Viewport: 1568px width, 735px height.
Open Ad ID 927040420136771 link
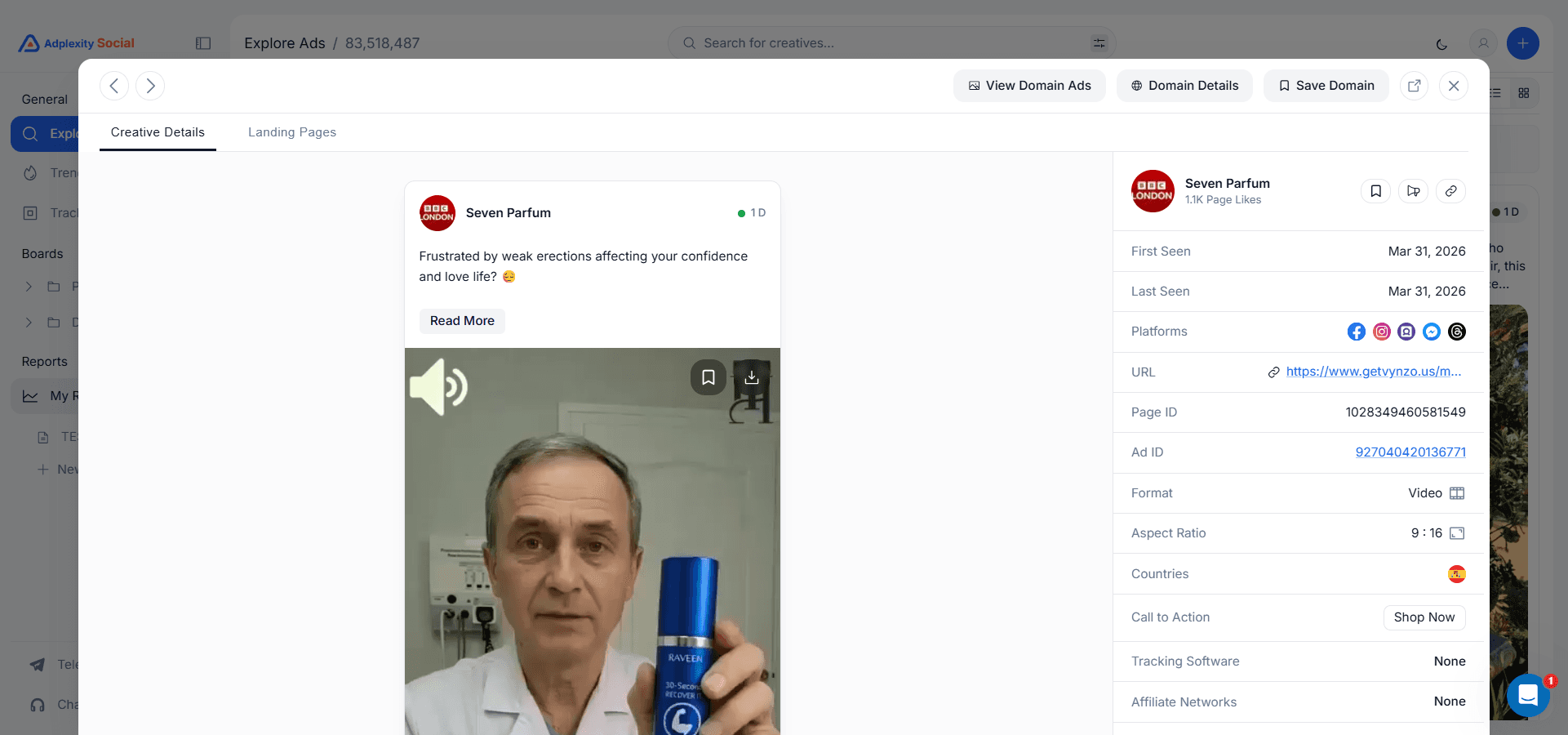1410,452
